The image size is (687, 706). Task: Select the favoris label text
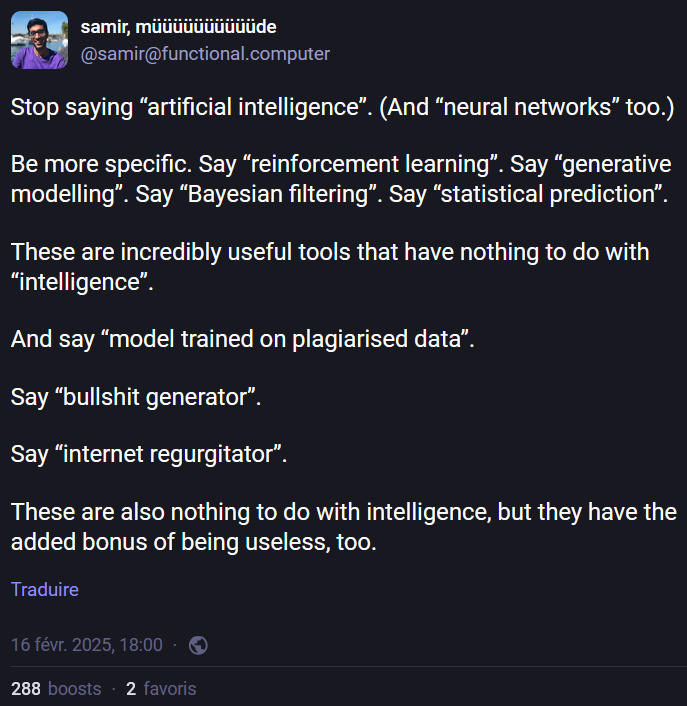click(170, 689)
